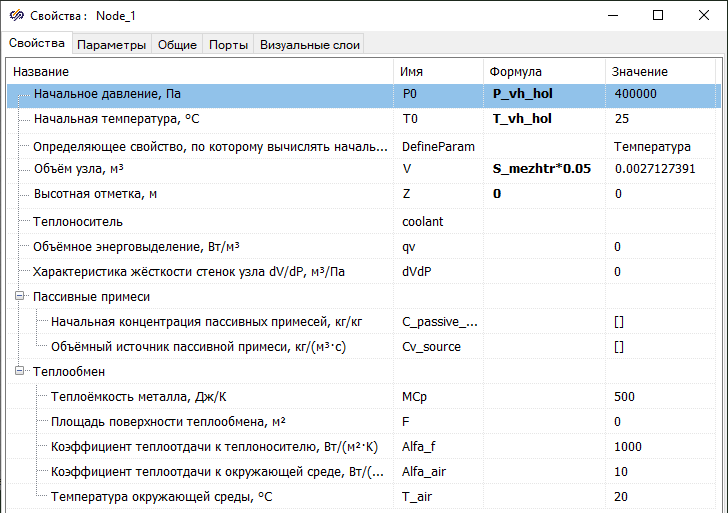The image size is (728, 513).
Task: Open the Общие tab
Action: [x=177, y=45]
